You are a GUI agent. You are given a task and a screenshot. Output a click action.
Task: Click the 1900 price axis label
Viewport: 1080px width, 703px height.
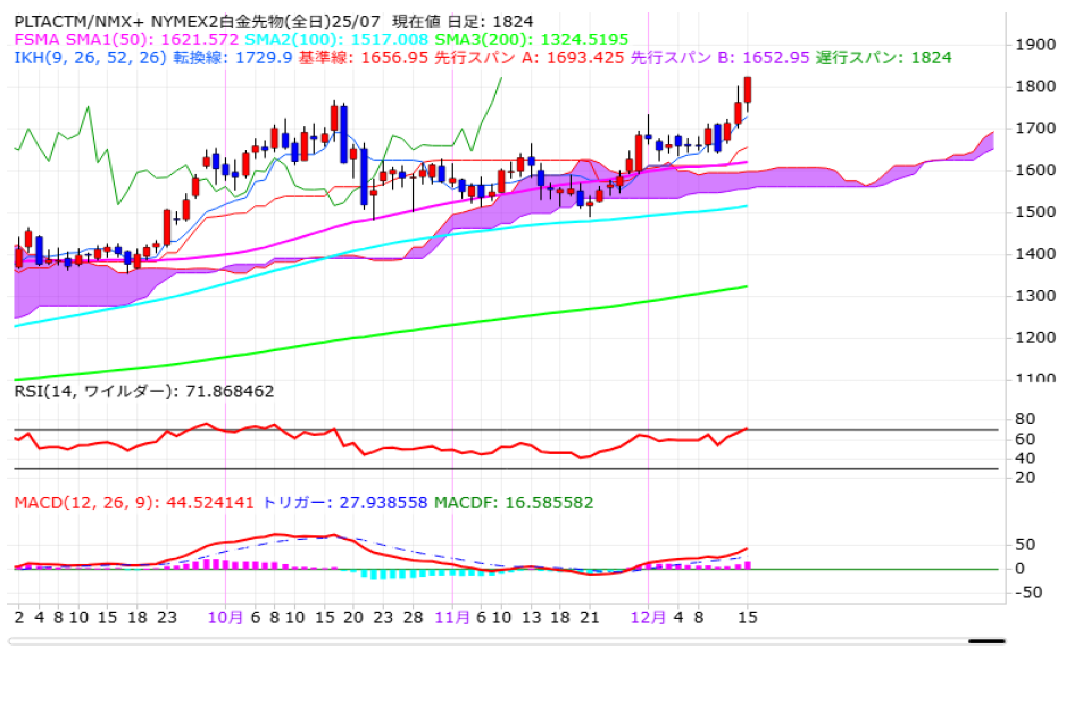tap(1035, 45)
